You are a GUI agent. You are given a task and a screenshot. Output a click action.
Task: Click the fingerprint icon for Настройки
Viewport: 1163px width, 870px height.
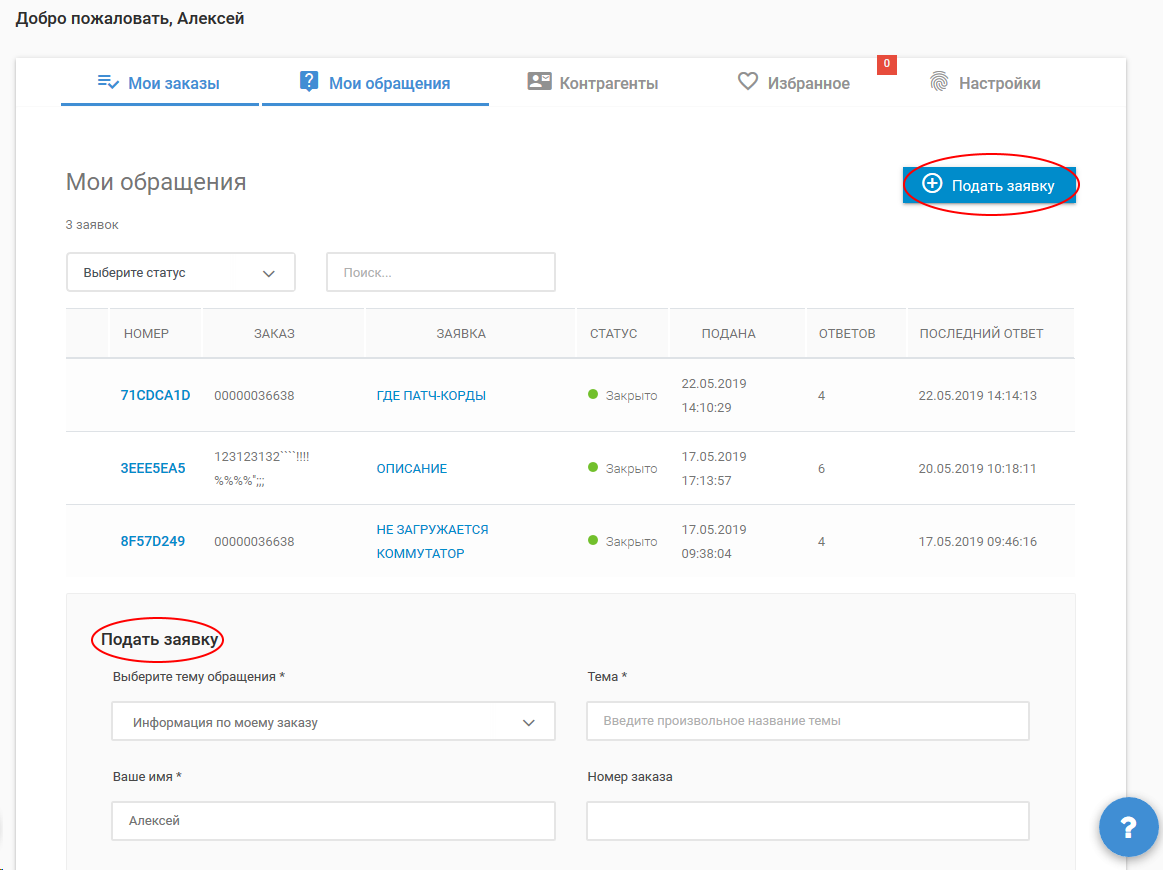[938, 82]
